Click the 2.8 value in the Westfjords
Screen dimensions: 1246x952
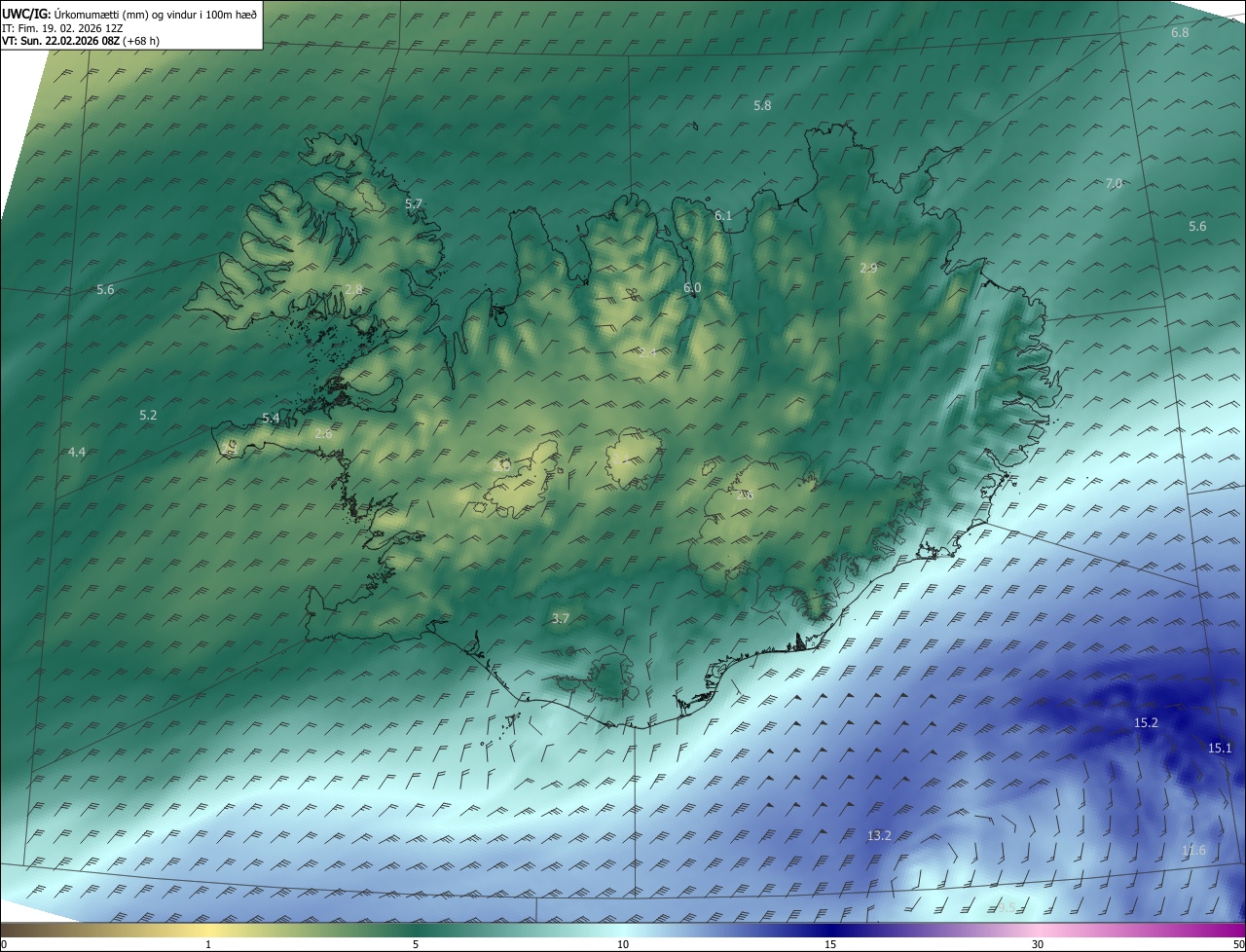pyautogui.click(x=353, y=289)
